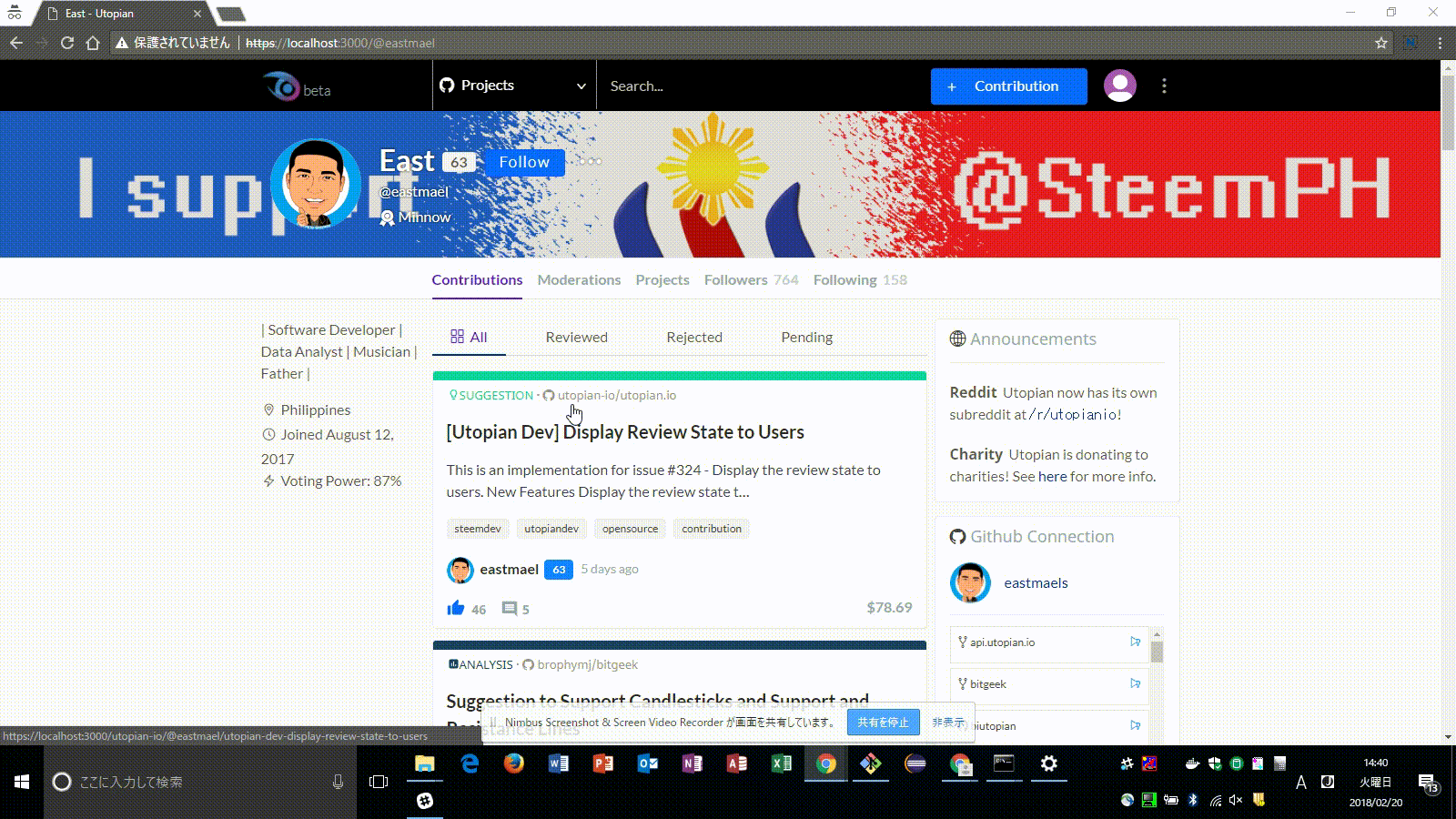Open Excel from the taskbar
1456x819 pixels.
coord(782,763)
